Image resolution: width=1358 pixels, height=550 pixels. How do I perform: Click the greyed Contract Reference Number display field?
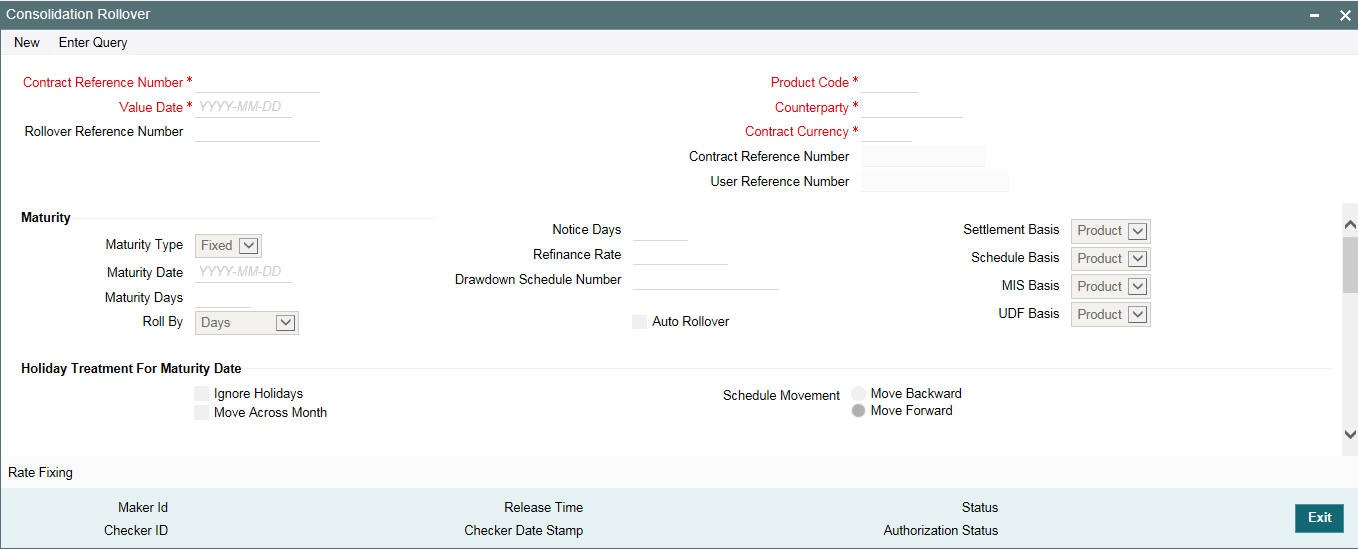[x=923, y=156]
